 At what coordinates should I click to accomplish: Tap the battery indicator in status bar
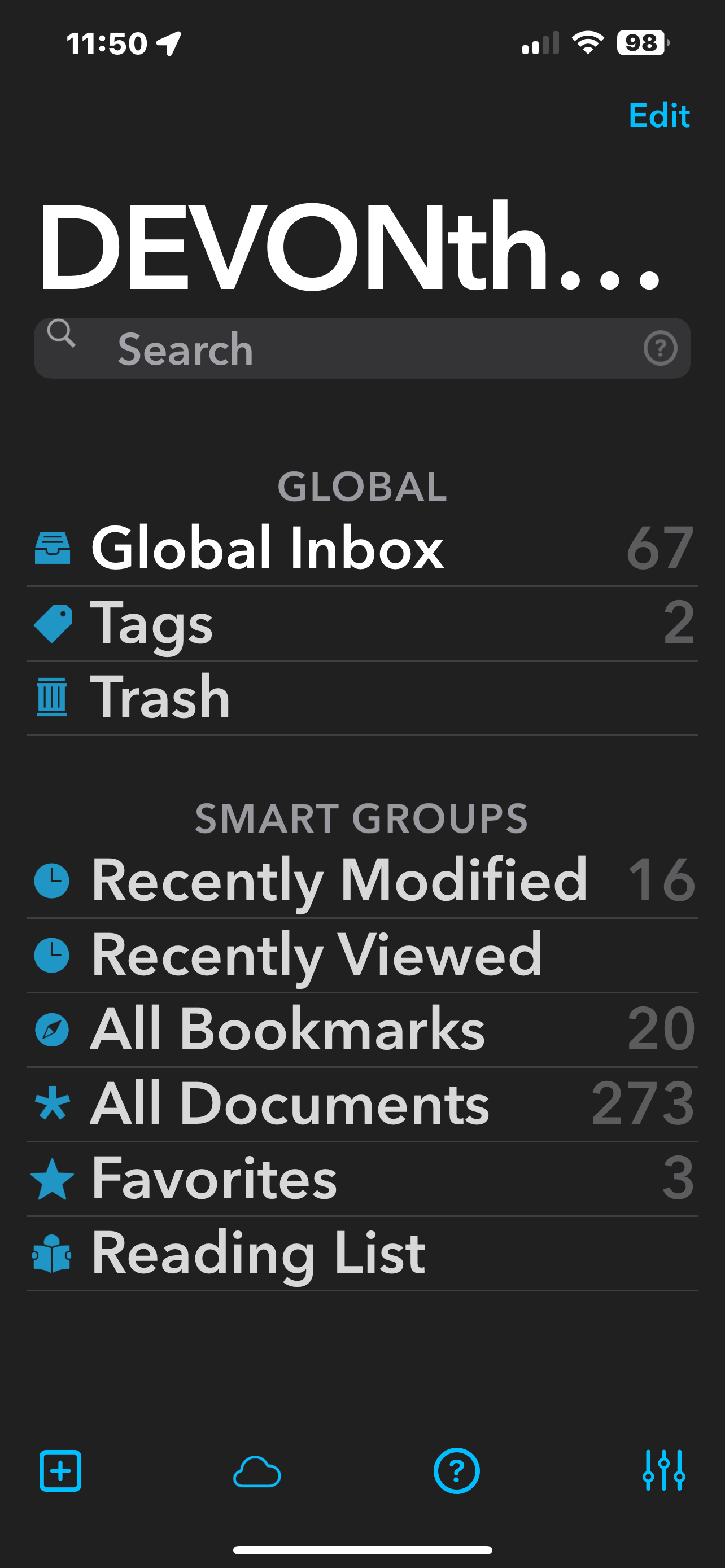coord(642,43)
